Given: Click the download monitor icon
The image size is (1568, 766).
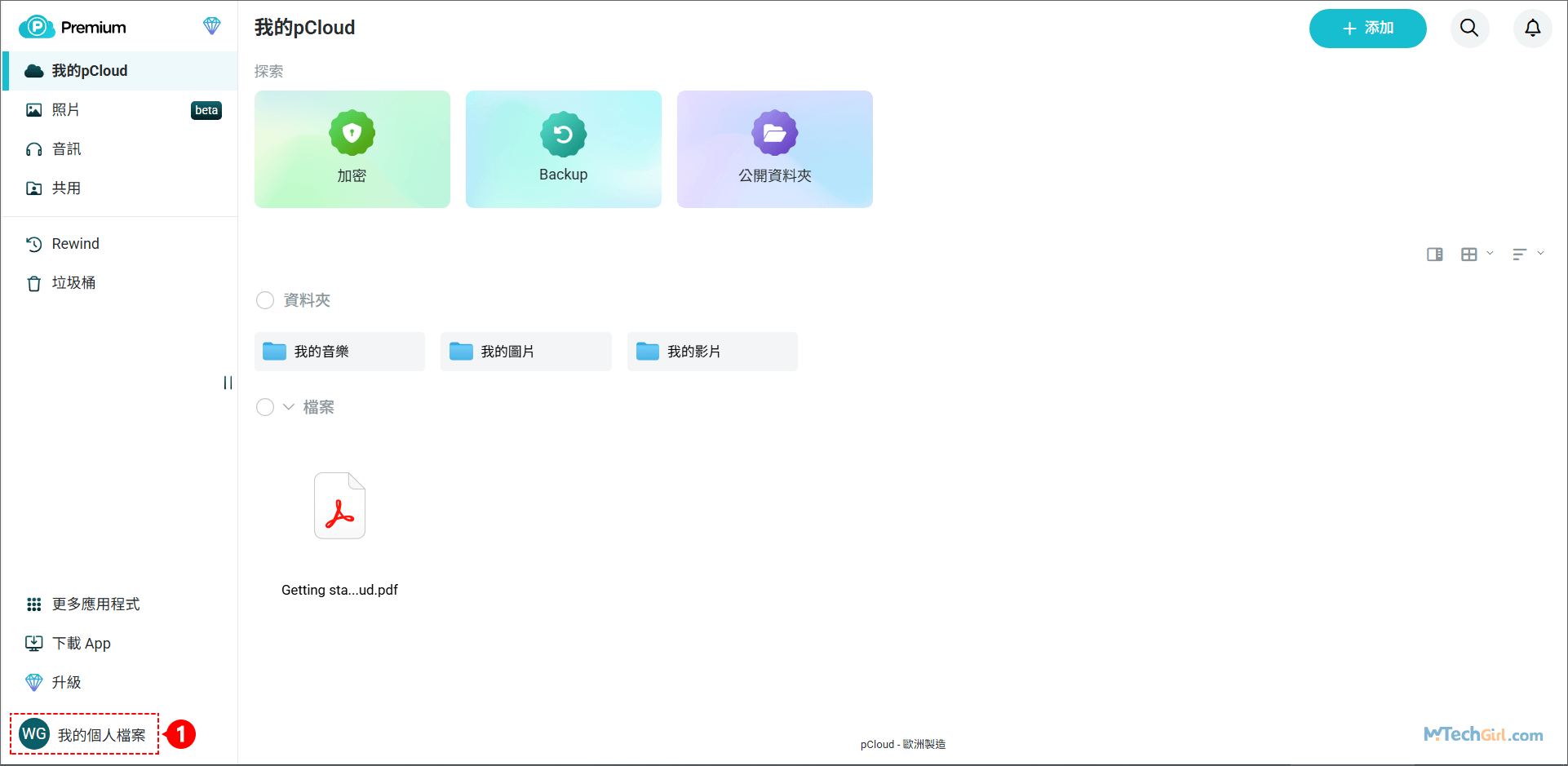Looking at the screenshot, I should click(x=34, y=644).
